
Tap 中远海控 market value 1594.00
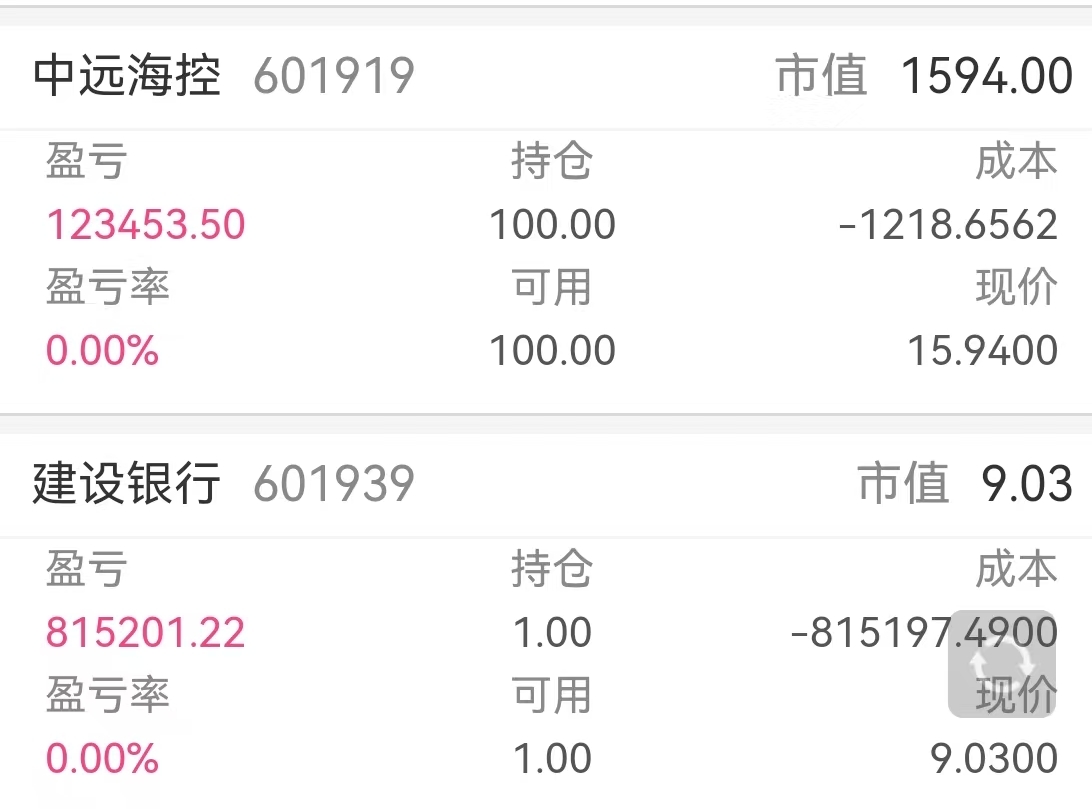tap(986, 76)
